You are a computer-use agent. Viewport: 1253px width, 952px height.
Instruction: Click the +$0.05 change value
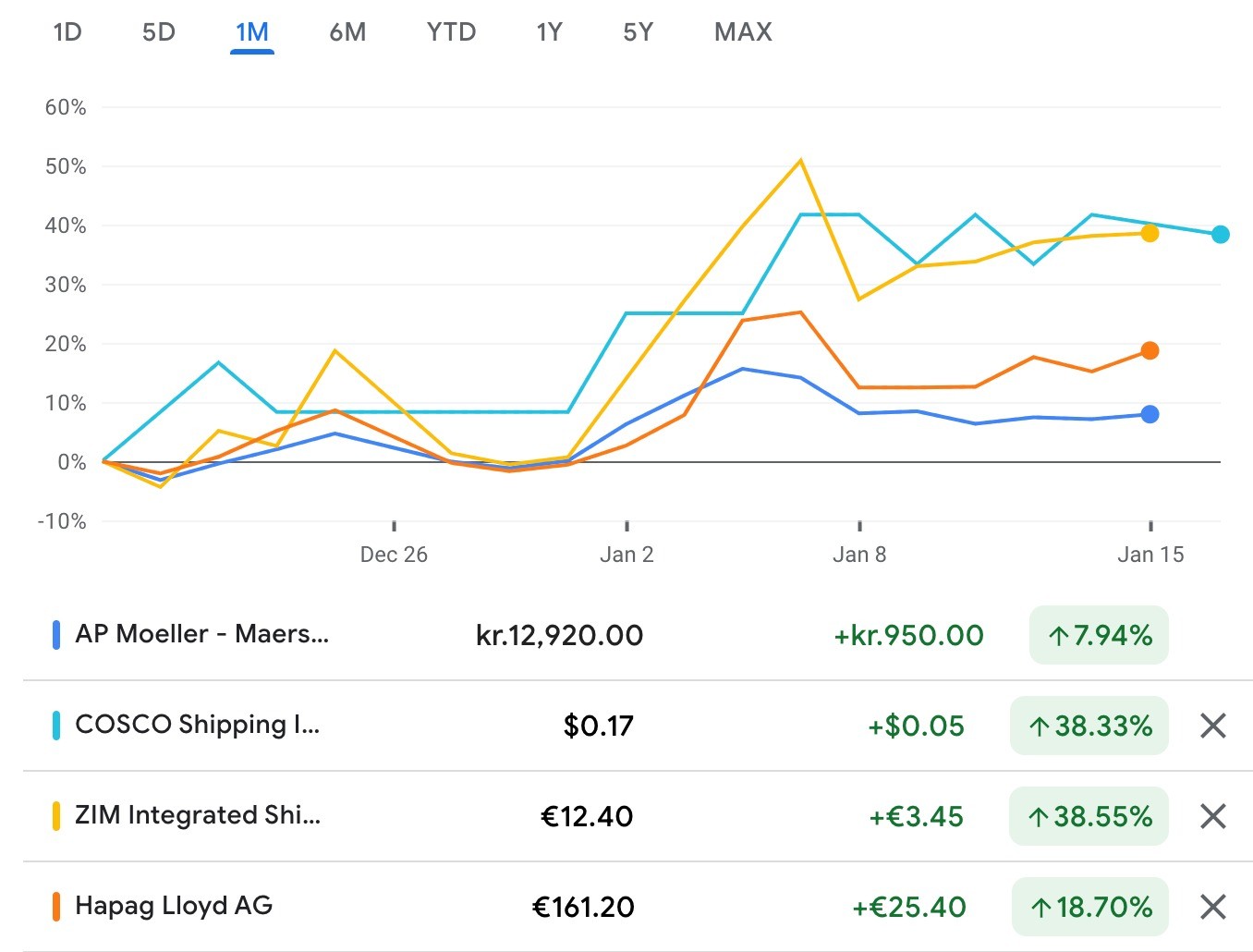click(x=916, y=726)
